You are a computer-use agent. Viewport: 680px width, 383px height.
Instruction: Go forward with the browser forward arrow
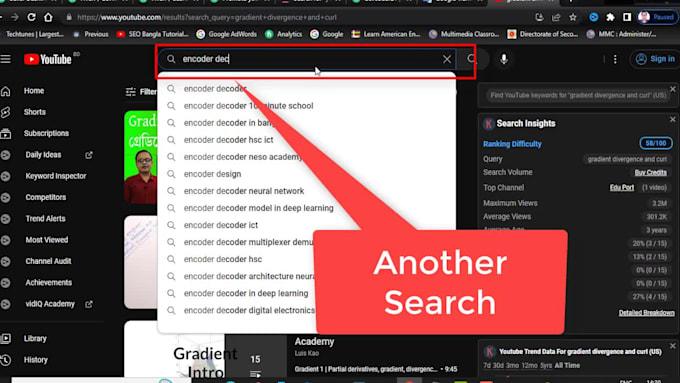[14, 17]
